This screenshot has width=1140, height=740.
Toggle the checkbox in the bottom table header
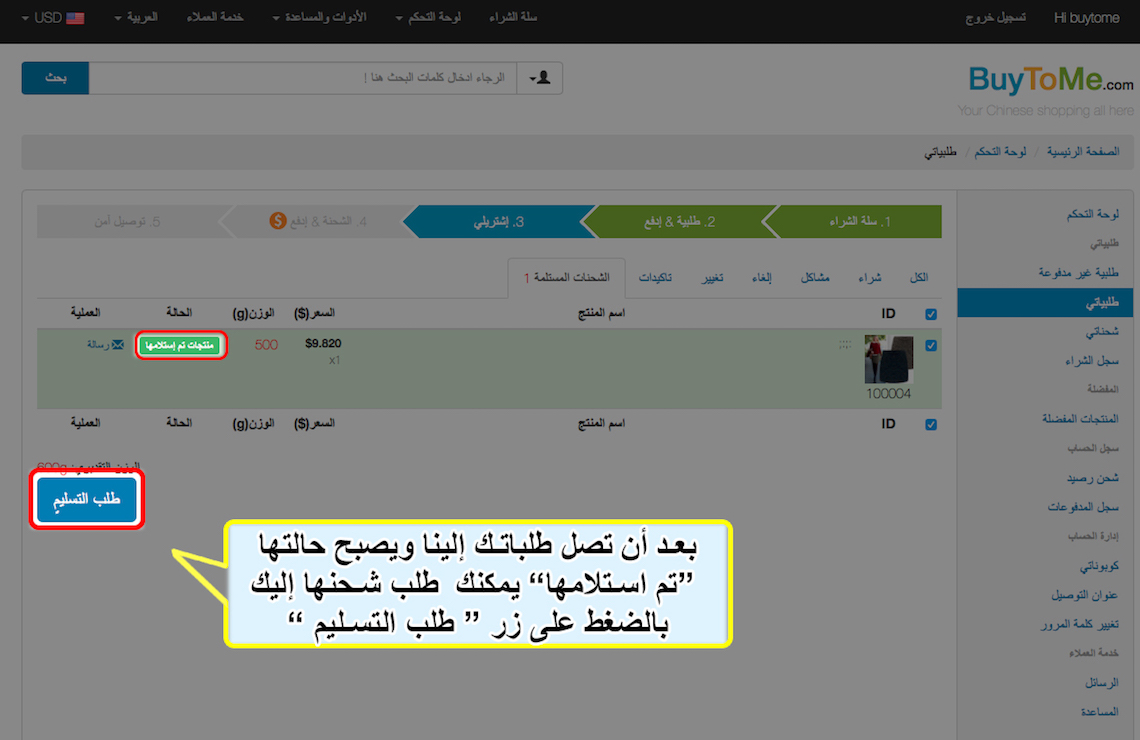(x=932, y=424)
